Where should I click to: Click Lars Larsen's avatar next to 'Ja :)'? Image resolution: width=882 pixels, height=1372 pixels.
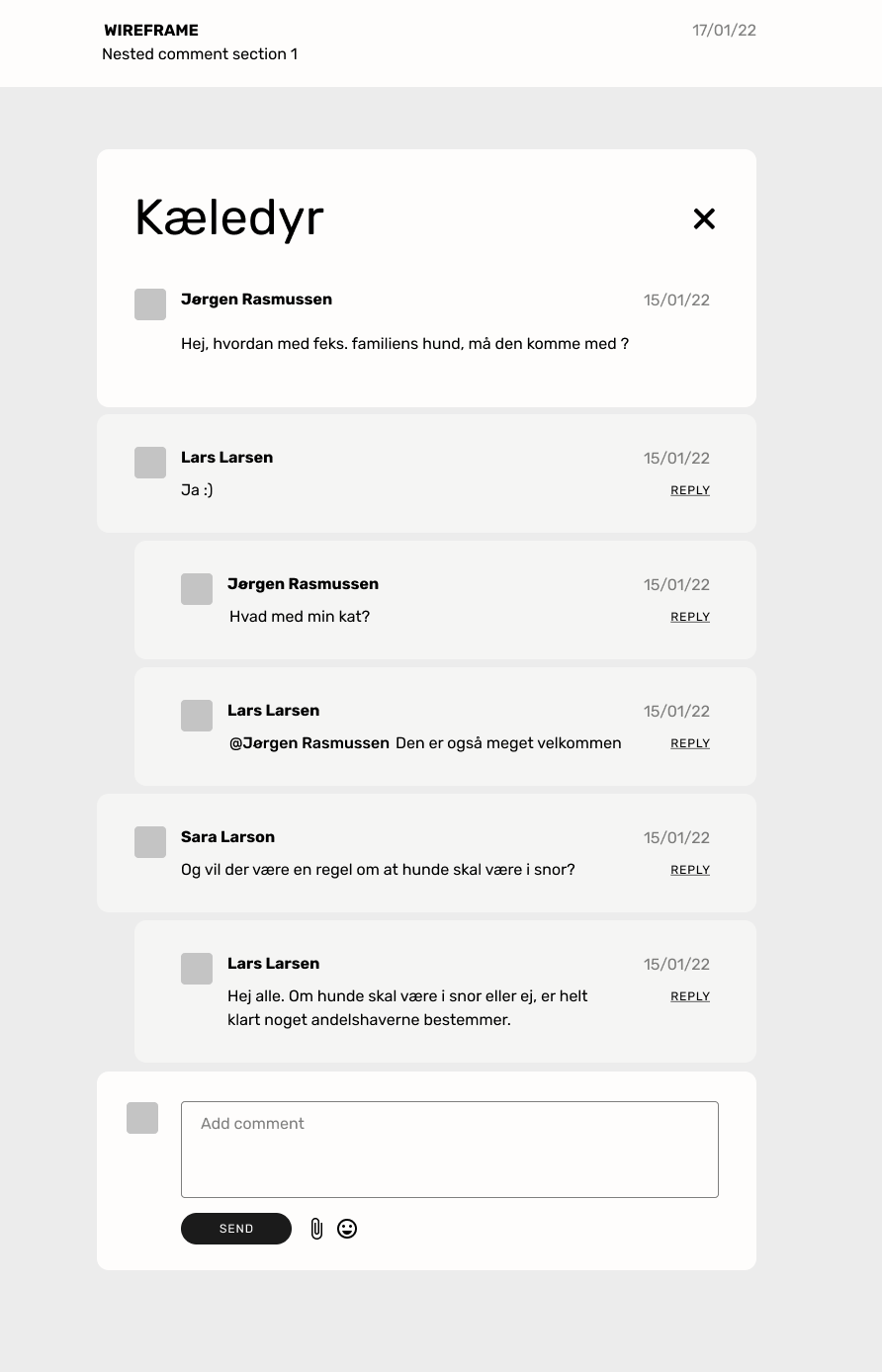pyautogui.click(x=149, y=463)
